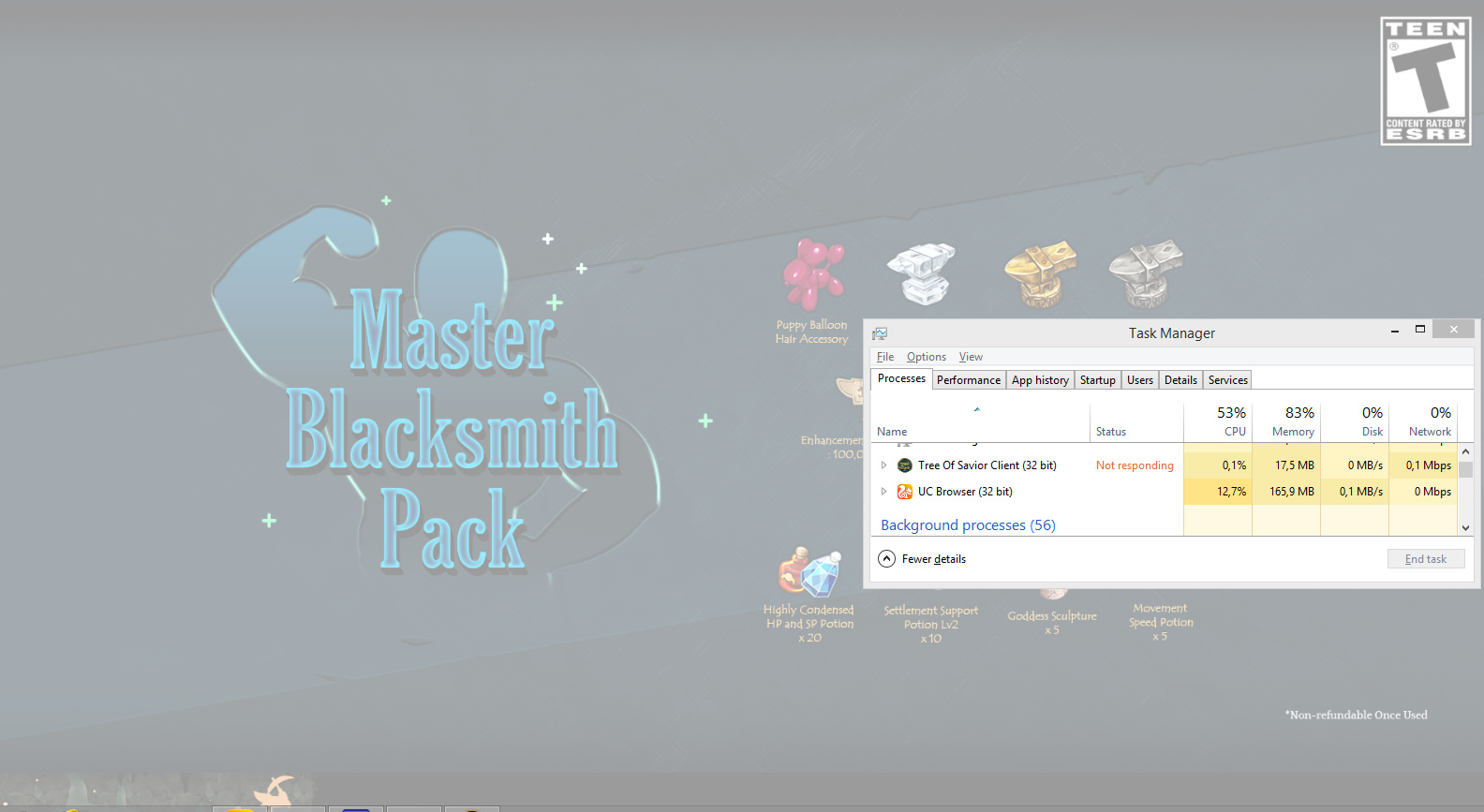Click the process list scroll down arrow
This screenshot has width=1484, height=812.
[1465, 528]
